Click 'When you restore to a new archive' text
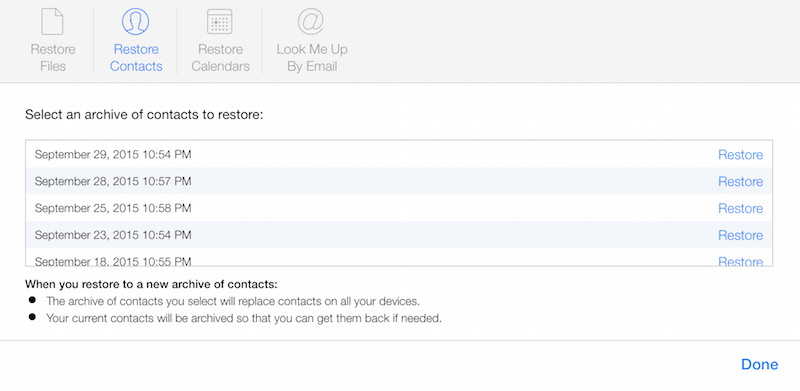Screen dimensions: 800x391 pyautogui.click(x=151, y=284)
